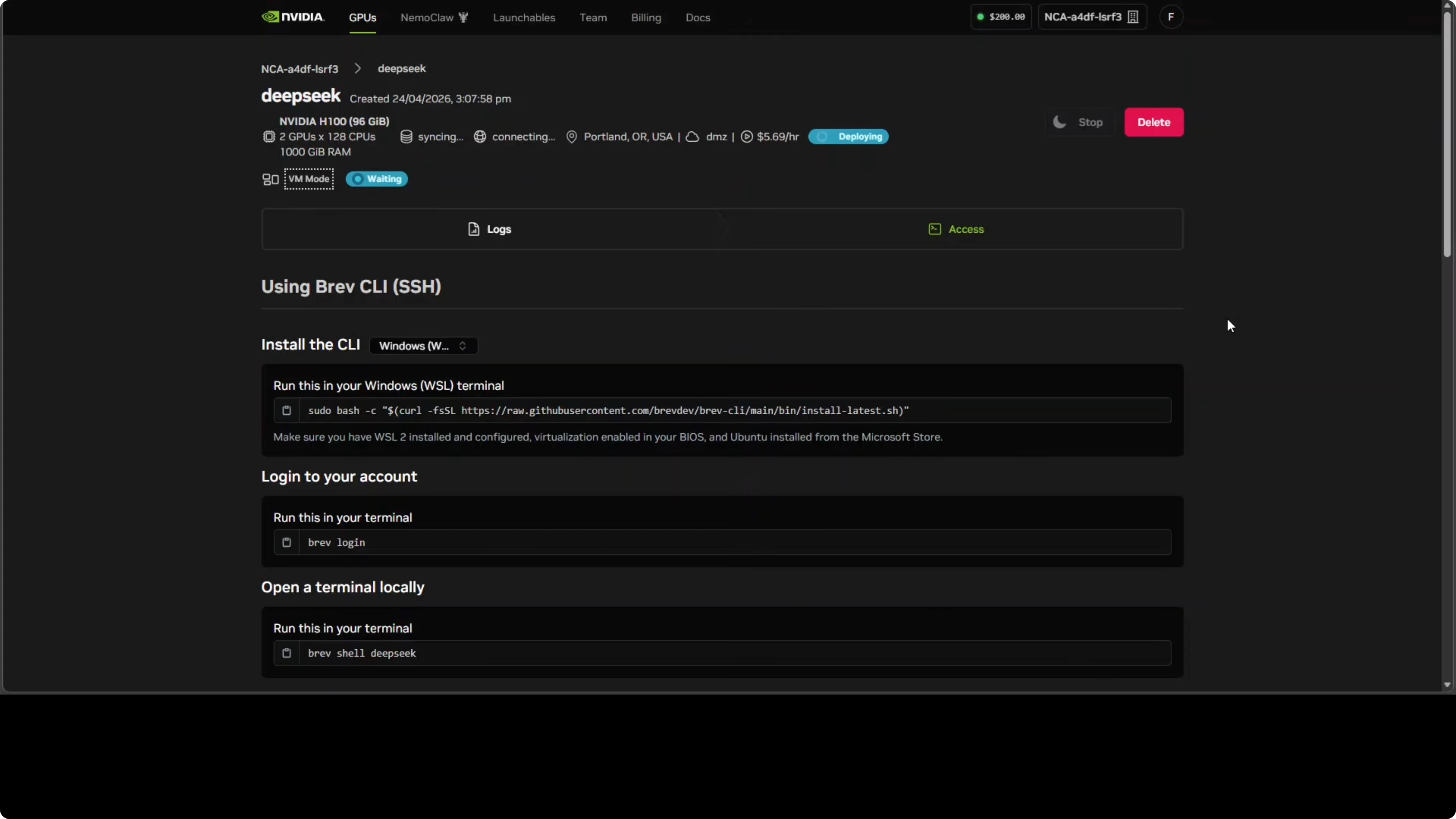This screenshot has width=1456, height=819.
Task: Click the $200.00 credit balance
Action: click(1001, 17)
